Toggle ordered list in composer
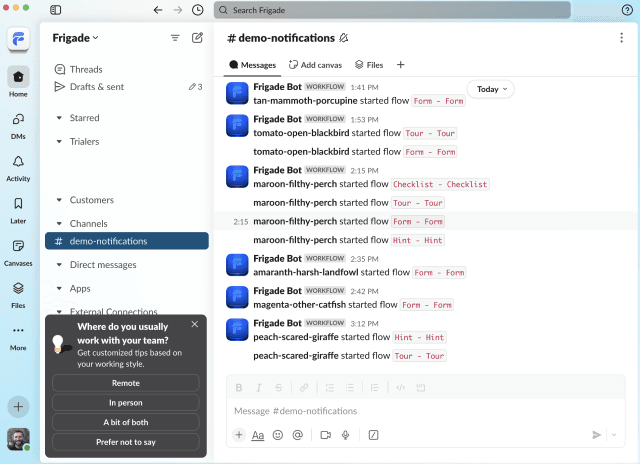Image resolution: width=640 pixels, height=464 pixels. pyautogui.click(x=329, y=387)
